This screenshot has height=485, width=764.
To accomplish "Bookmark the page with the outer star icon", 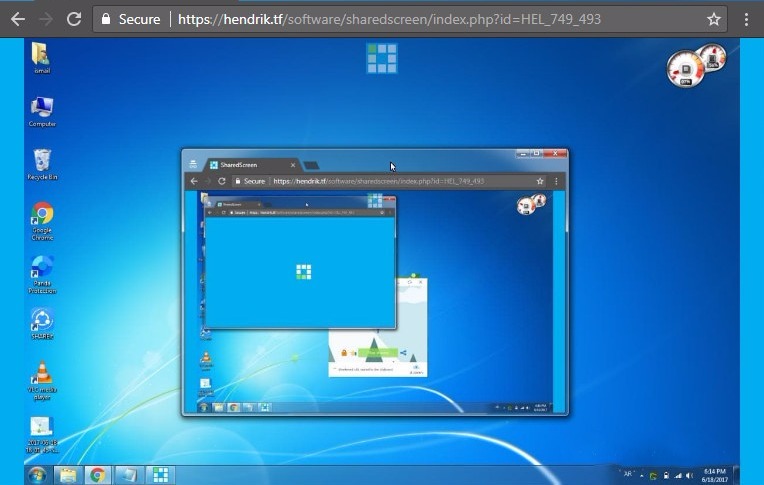I will (713, 19).
